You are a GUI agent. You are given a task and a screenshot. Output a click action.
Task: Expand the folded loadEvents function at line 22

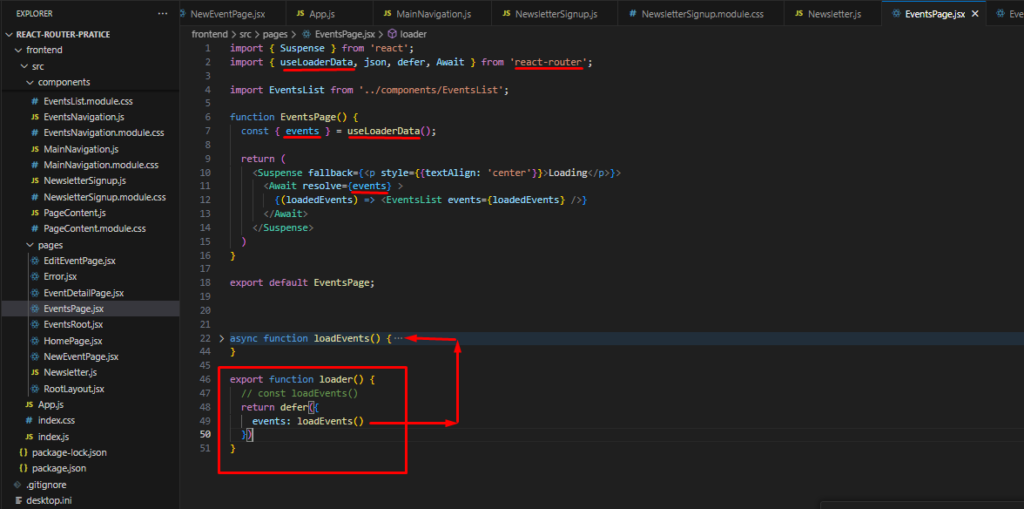(222, 338)
